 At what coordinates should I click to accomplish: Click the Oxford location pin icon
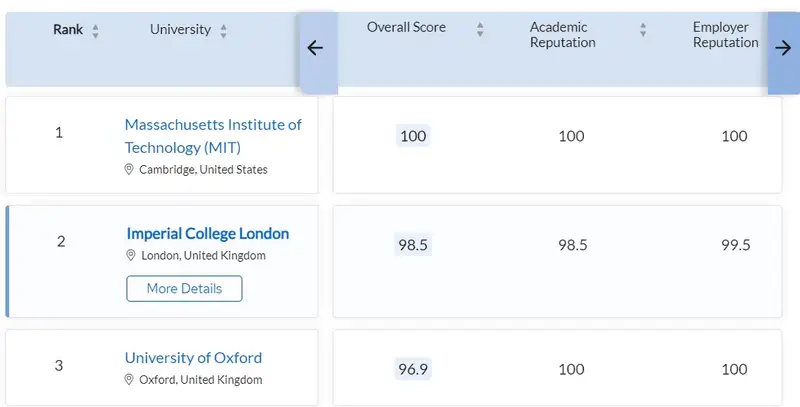coord(129,380)
